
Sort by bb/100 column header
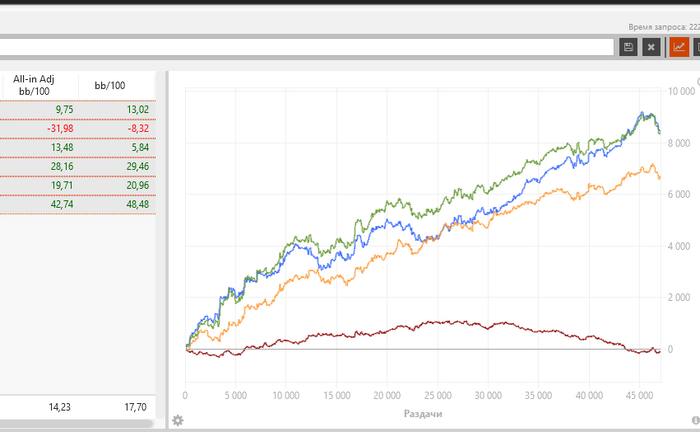[x=110, y=85]
